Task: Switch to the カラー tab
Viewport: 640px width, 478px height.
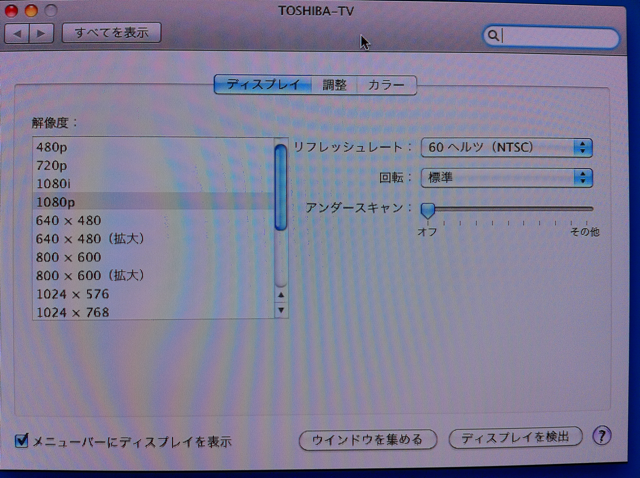Action: point(386,85)
